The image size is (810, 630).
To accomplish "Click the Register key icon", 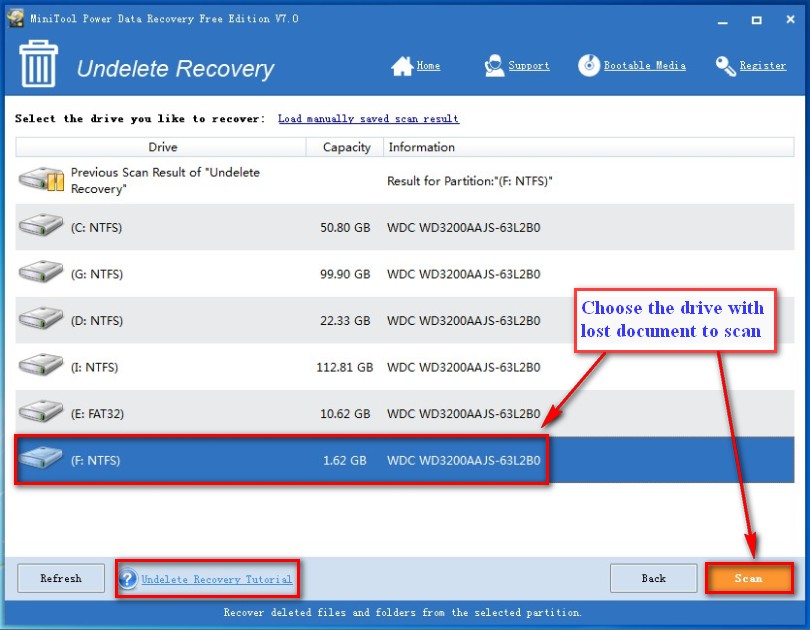I will [x=726, y=65].
